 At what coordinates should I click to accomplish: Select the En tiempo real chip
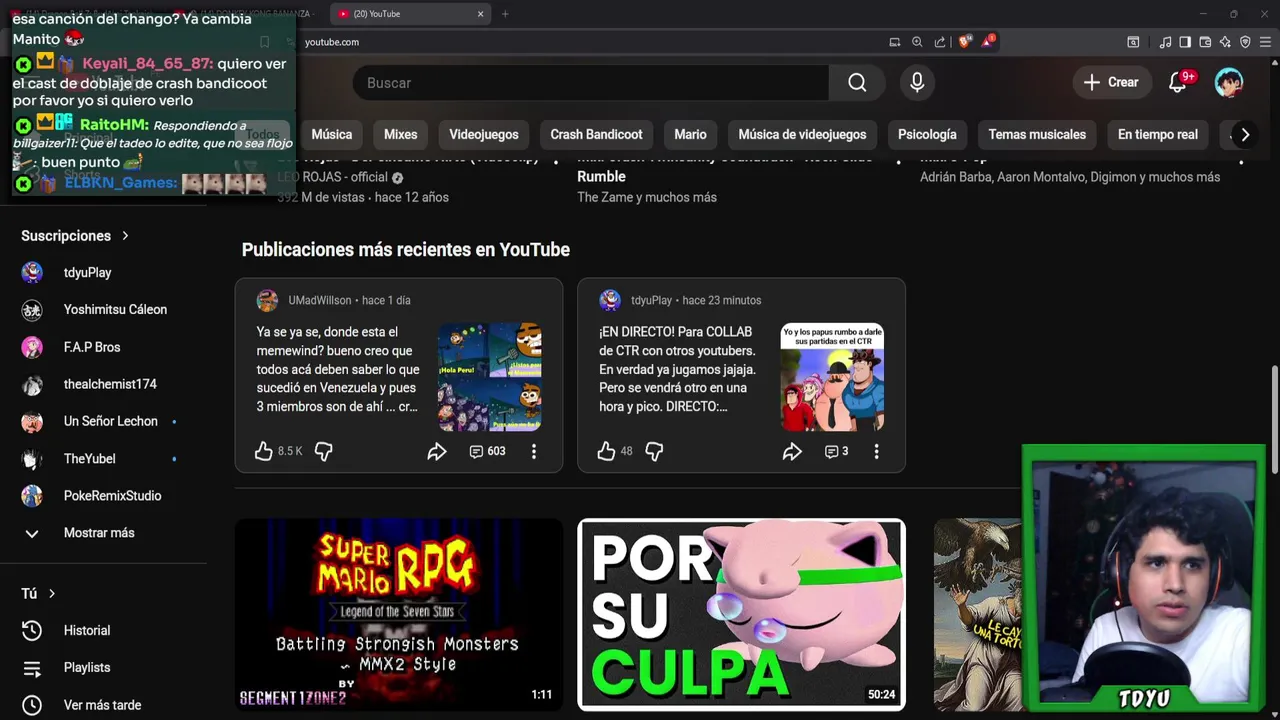[x=1157, y=134]
